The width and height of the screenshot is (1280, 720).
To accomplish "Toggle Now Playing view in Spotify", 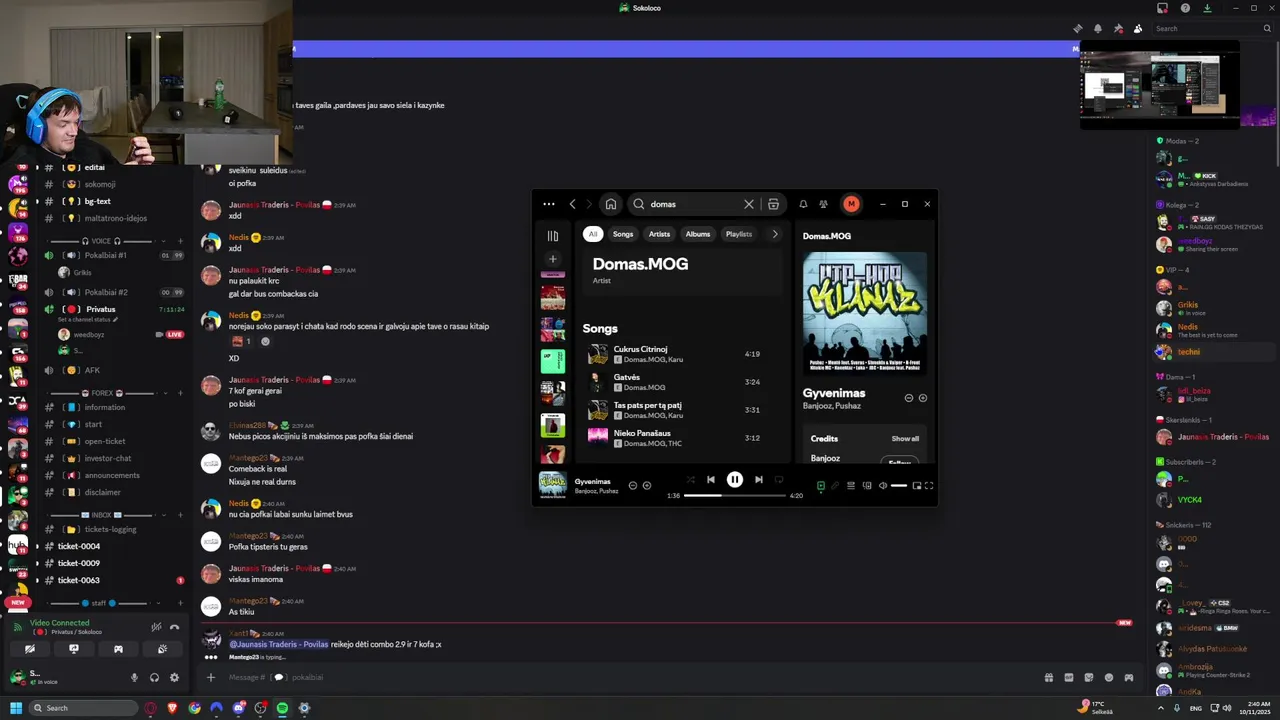I will click(x=820, y=486).
